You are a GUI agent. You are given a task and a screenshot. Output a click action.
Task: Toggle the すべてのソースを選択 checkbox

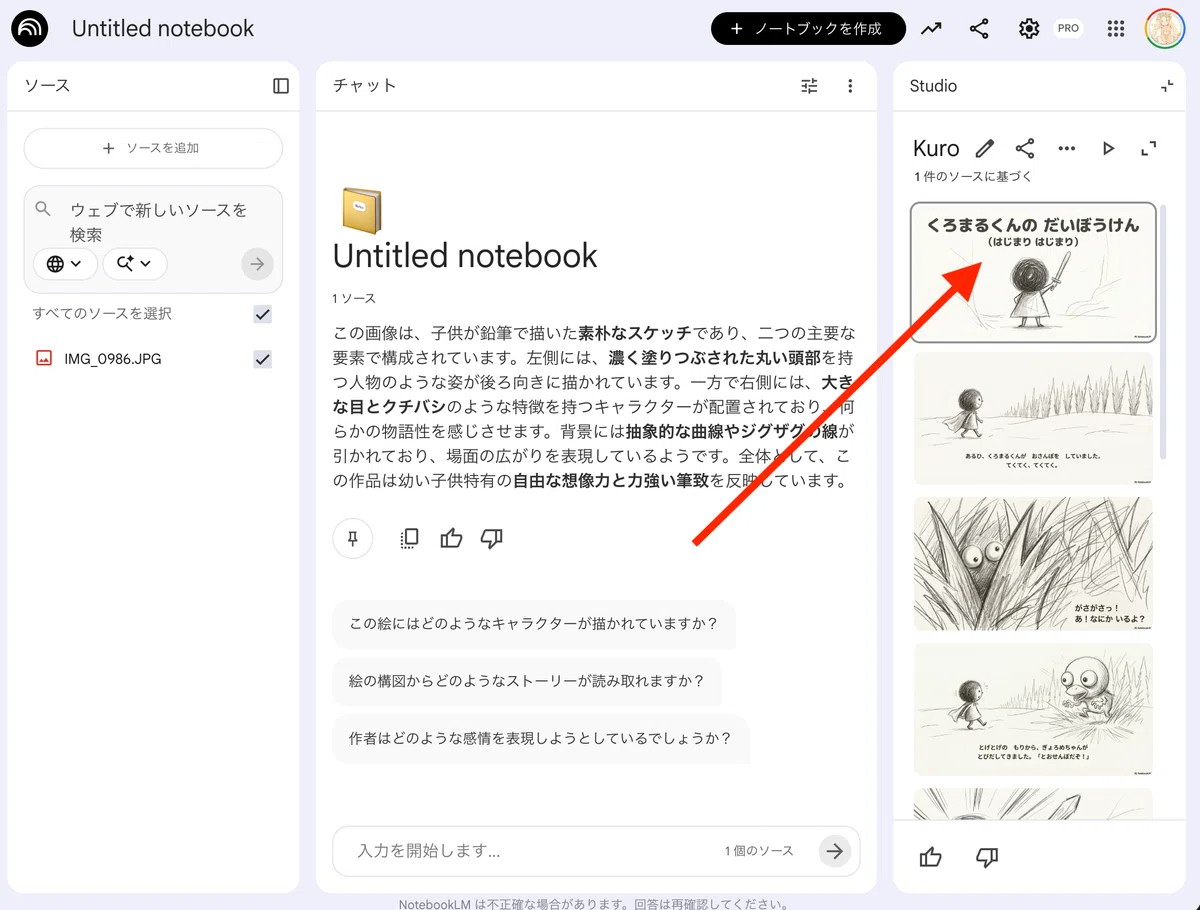point(262,314)
